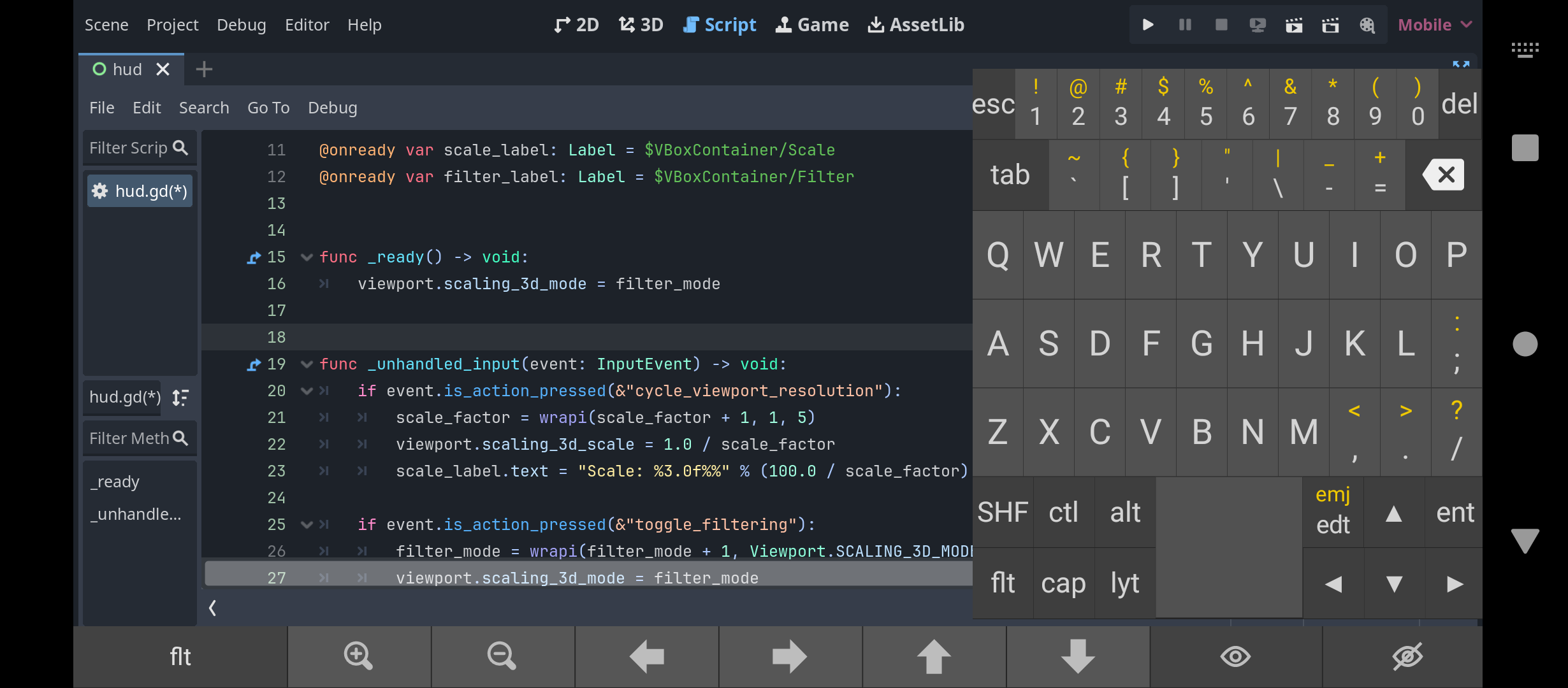Open the Game workspace
This screenshot has width=1568, height=688.
point(812,25)
